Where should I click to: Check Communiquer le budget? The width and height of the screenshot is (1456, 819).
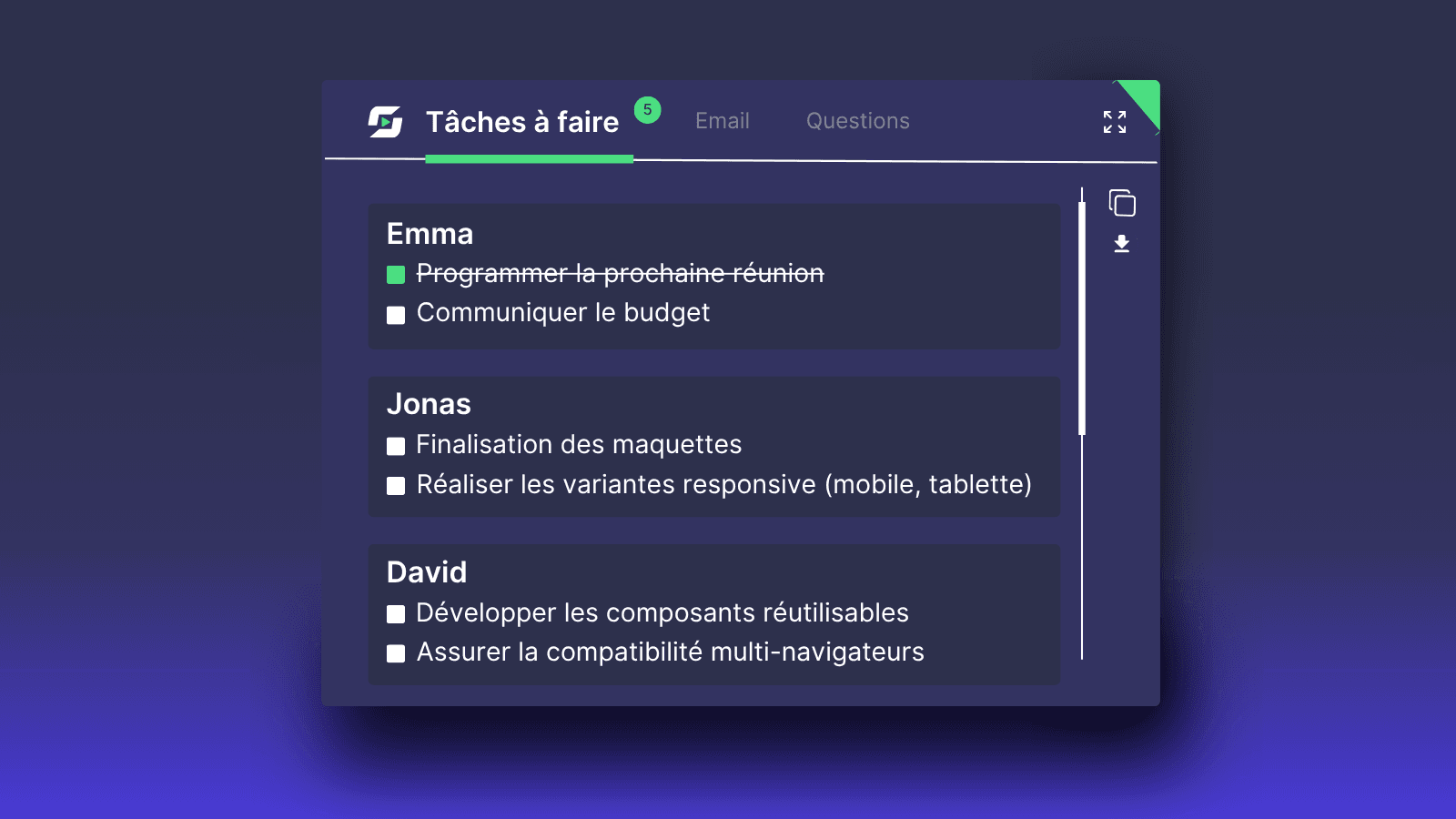(x=396, y=314)
